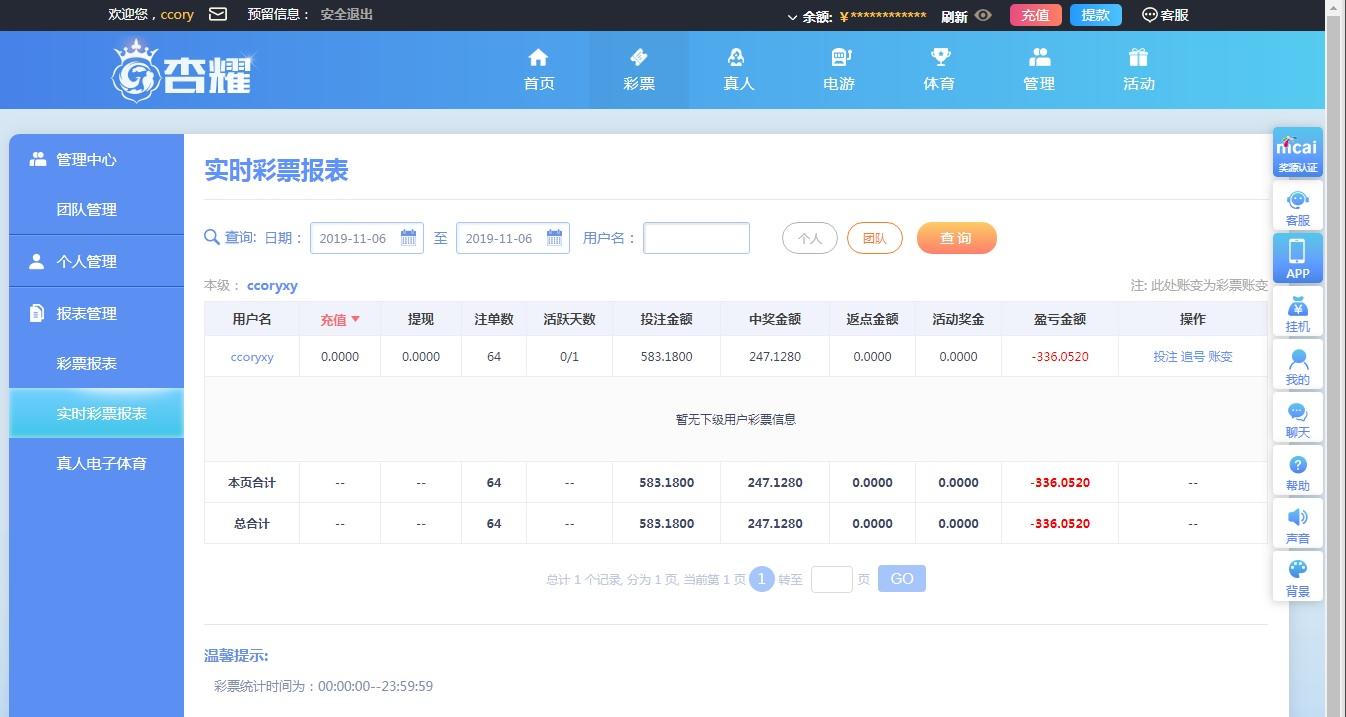Click the 杏耀 site logo
Screen dimensions: 1346x717
coord(182,70)
